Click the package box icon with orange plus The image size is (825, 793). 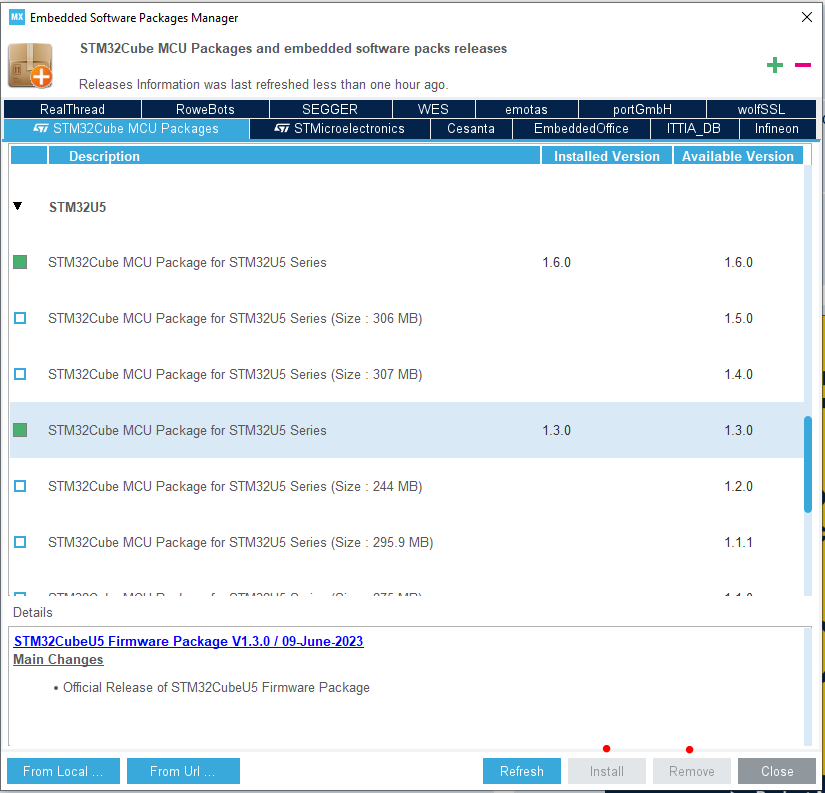coord(30,62)
